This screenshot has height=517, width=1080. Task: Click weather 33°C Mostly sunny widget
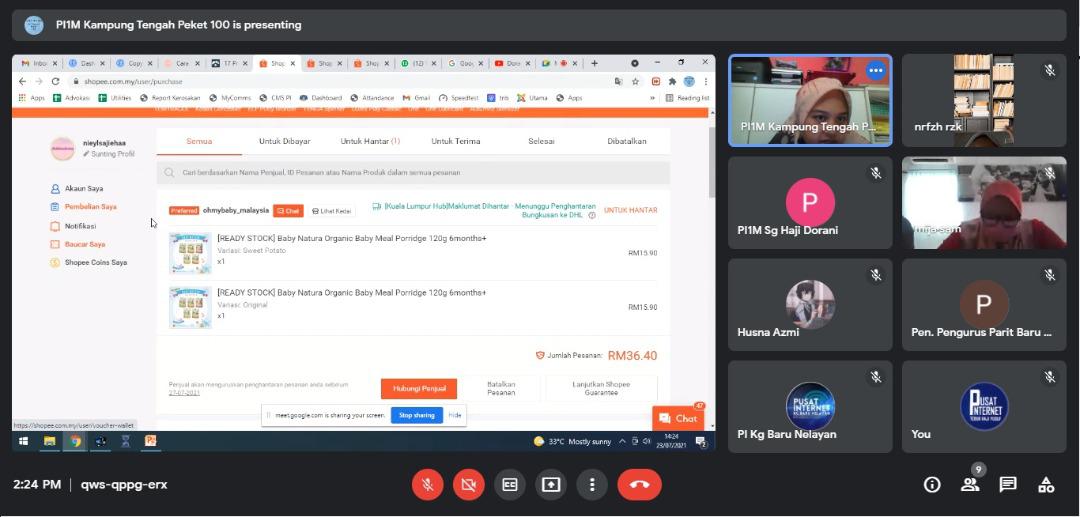point(572,441)
